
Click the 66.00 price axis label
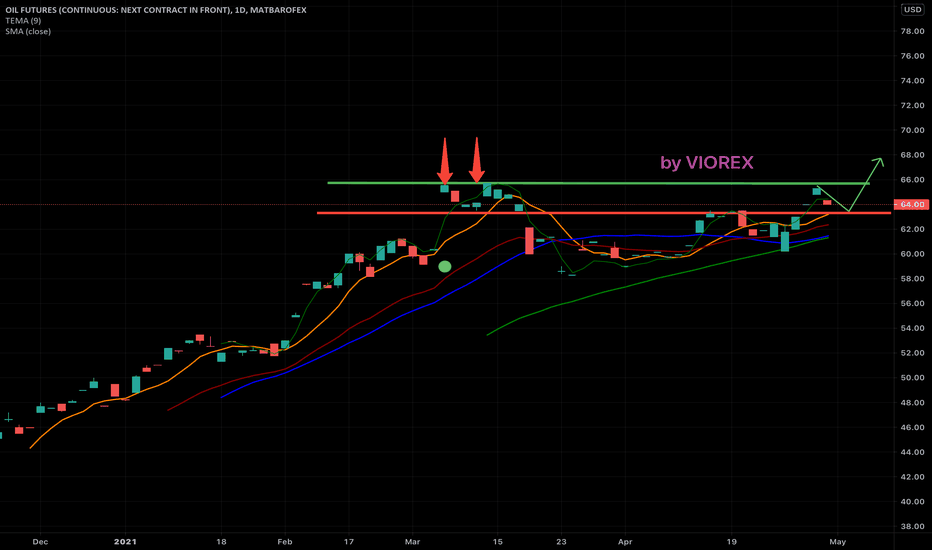[x=912, y=180]
